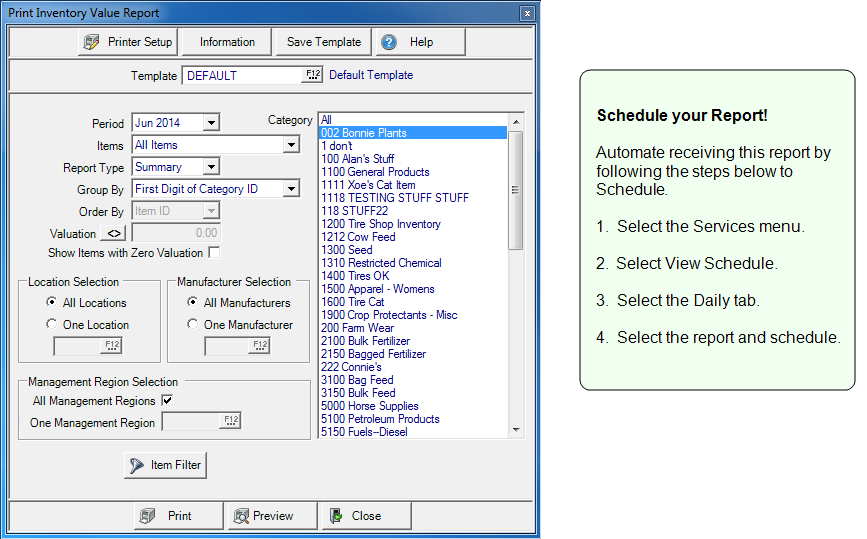Choose the One Manufacturer radio option
Screen dimensions: 867x539
[x=193, y=324]
